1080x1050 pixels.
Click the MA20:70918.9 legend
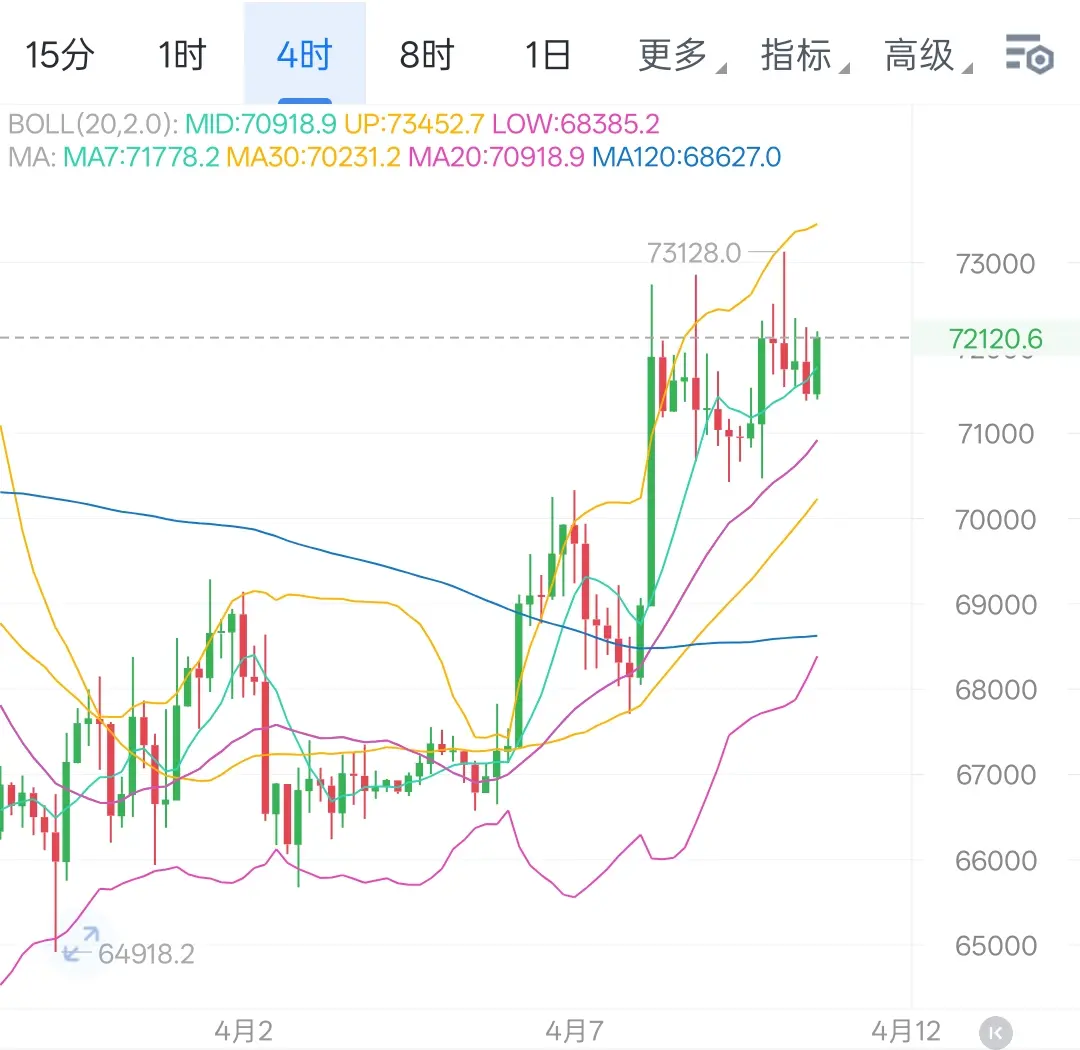click(x=496, y=157)
